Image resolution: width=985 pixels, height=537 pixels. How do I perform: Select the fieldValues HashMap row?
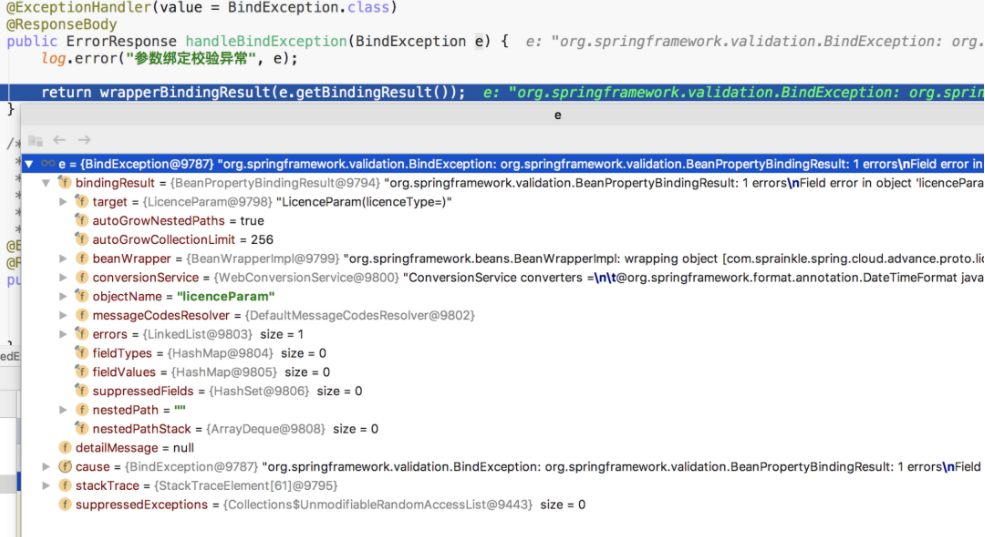(503, 372)
